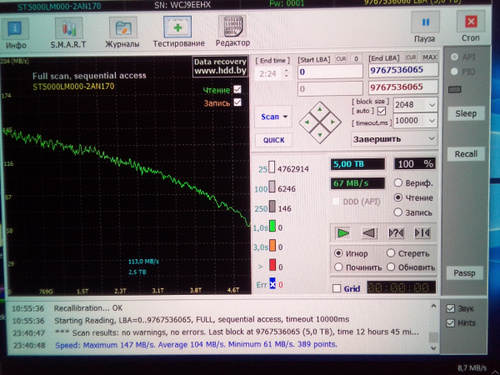Expand the Завершить action dropdown
500x375 pixels.
(x=394, y=139)
